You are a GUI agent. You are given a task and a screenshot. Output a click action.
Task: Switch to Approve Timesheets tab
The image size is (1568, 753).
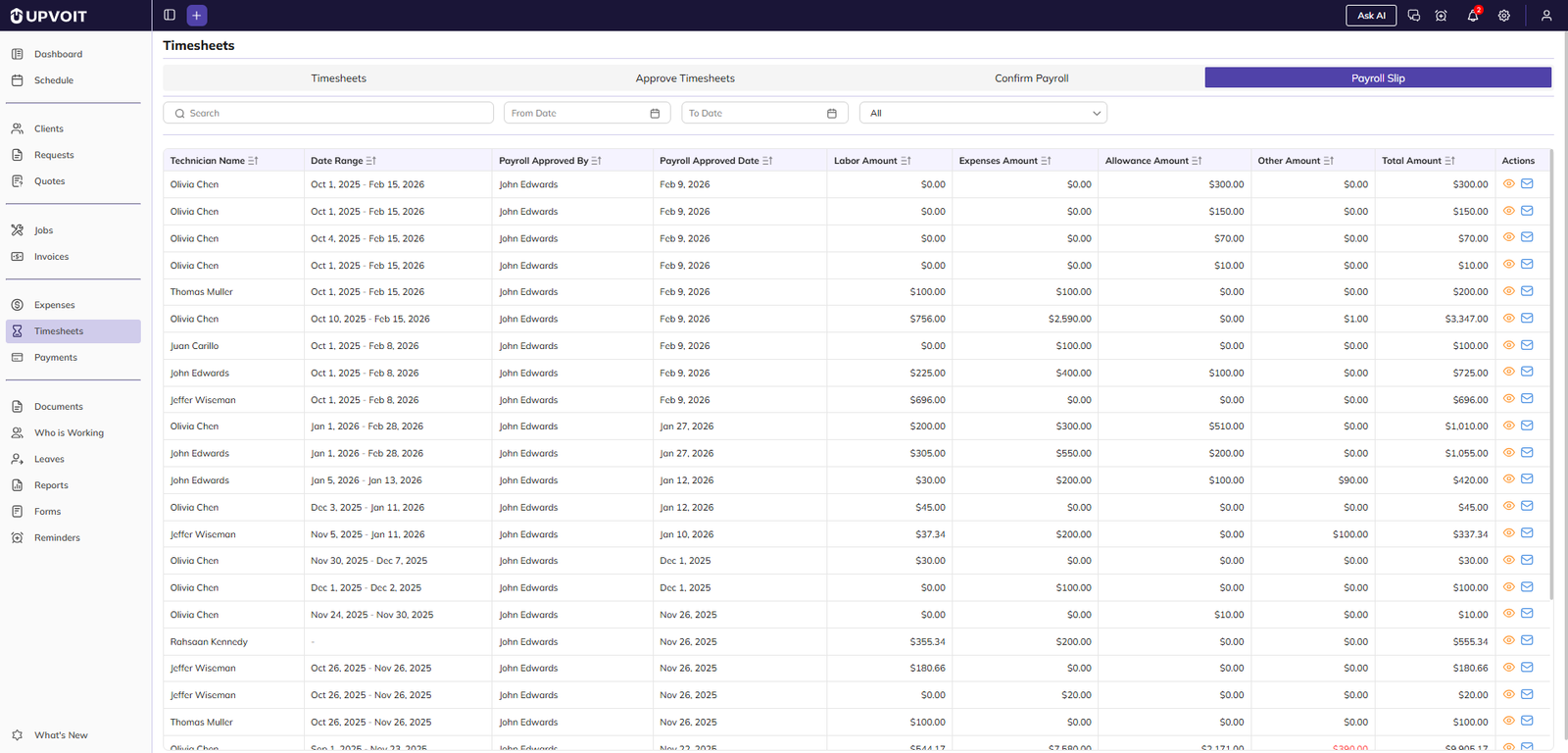(685, 78)
